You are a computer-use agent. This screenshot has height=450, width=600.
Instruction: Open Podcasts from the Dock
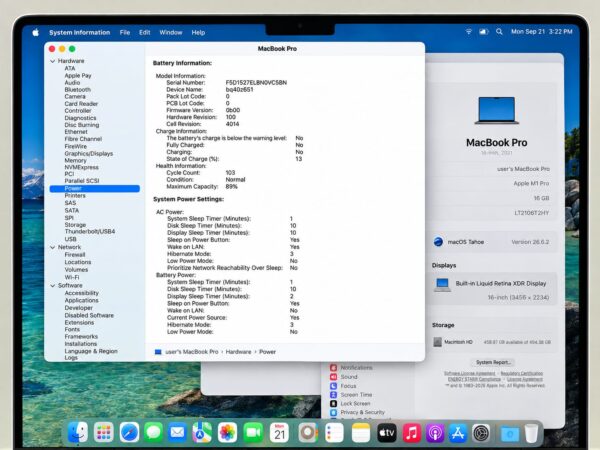pyautogui.click(x=435, y=433)
